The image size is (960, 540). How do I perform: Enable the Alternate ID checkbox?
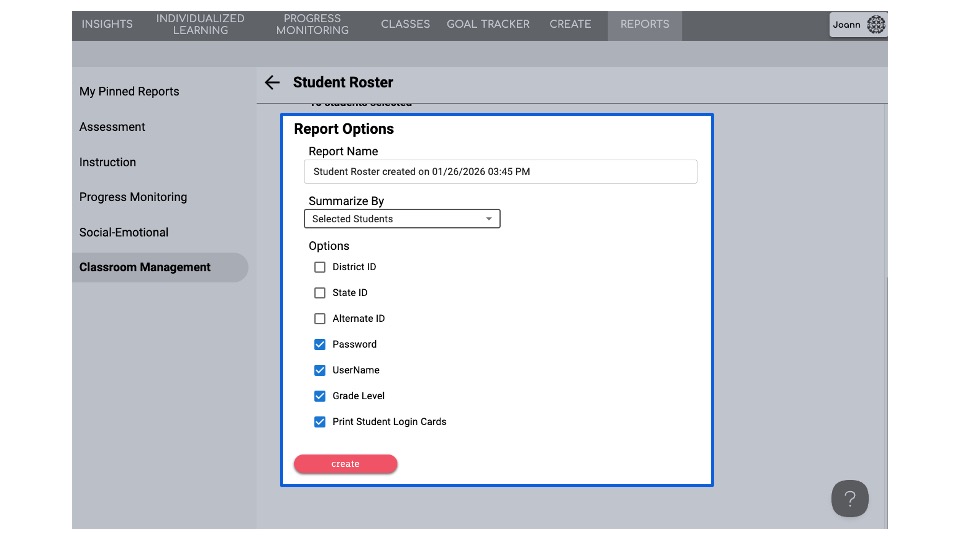320,318
